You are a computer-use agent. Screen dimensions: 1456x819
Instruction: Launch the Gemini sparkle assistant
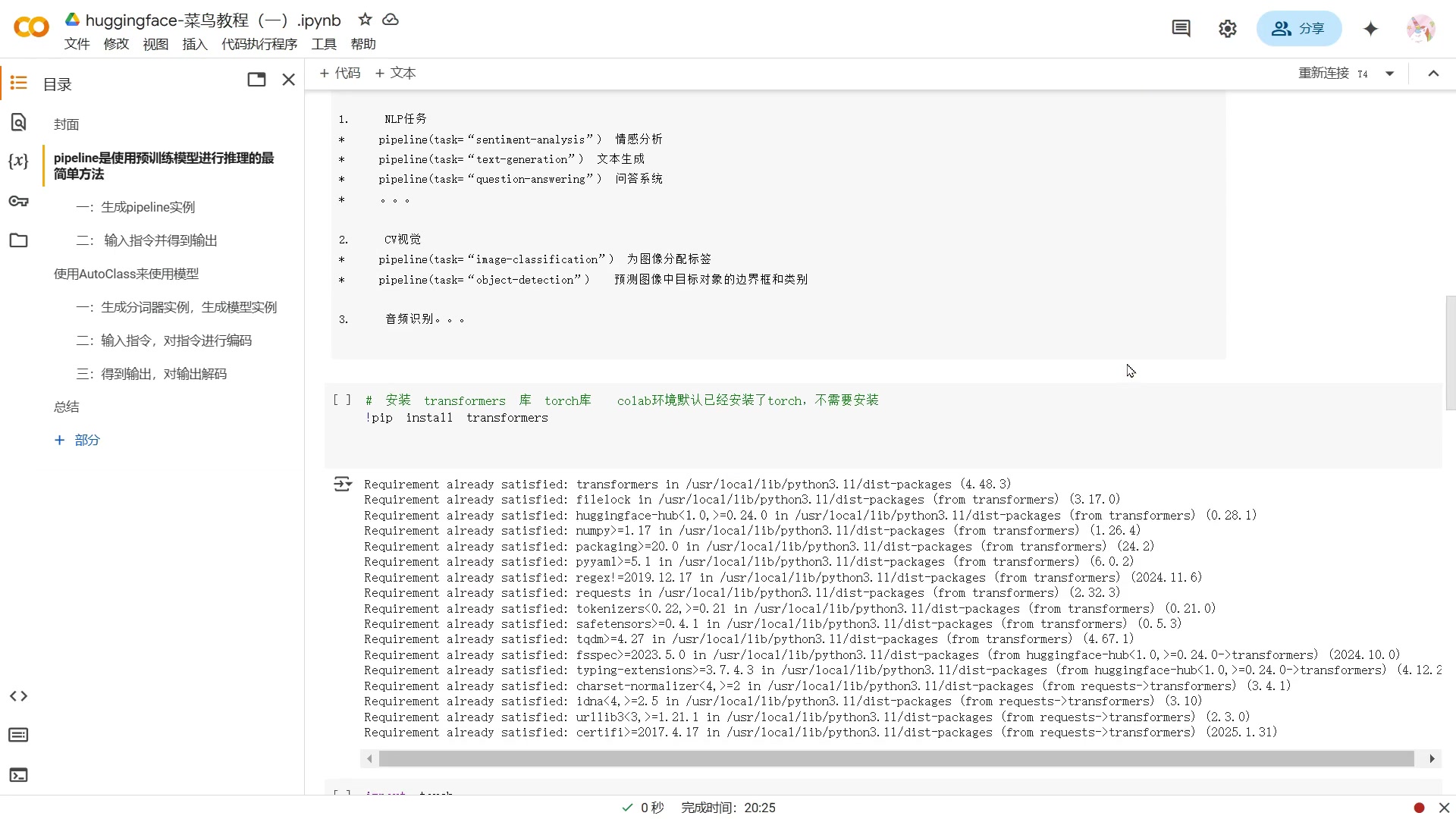coord(1370,29)
